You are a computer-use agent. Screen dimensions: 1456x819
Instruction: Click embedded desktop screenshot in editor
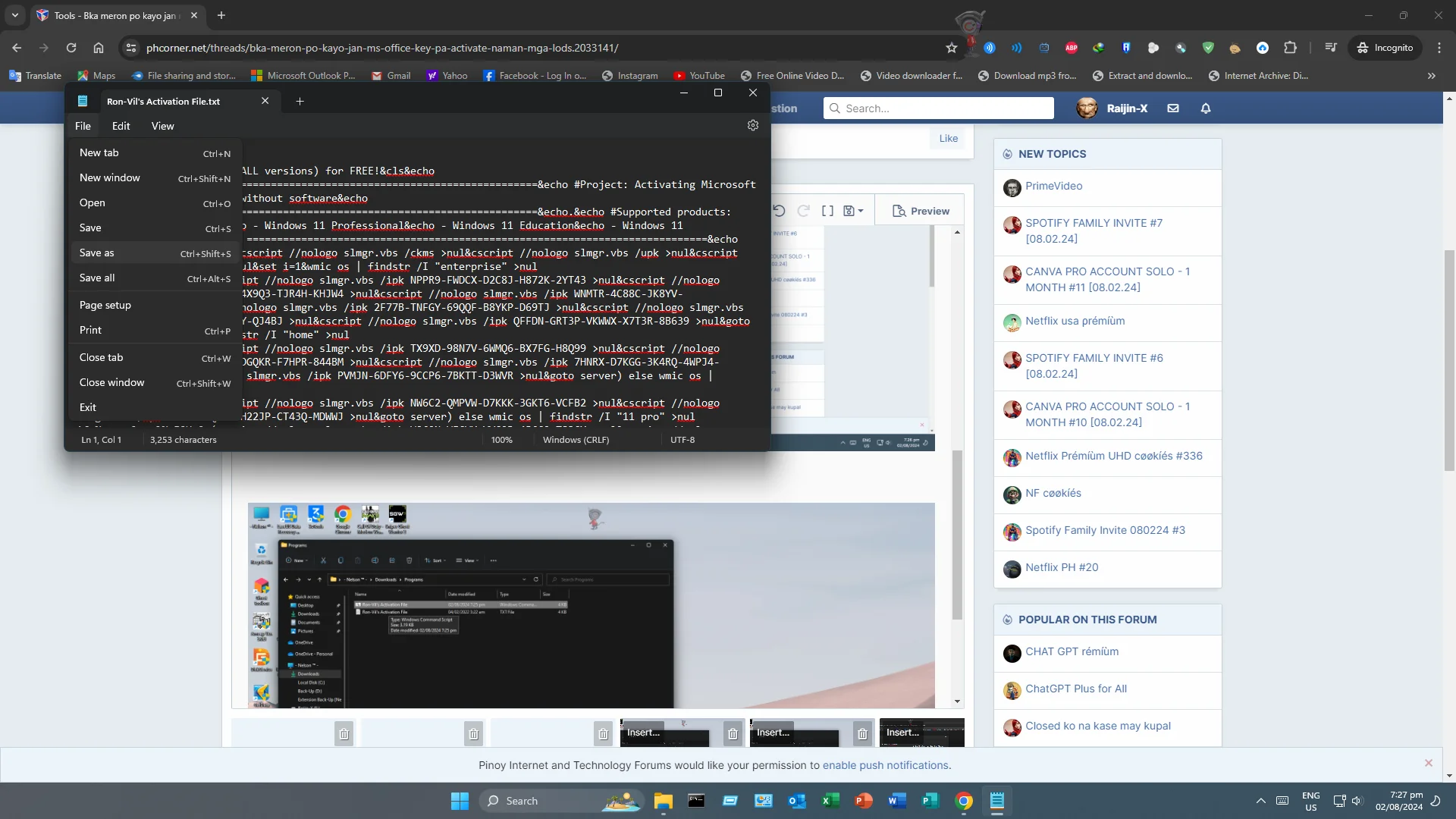591,605
